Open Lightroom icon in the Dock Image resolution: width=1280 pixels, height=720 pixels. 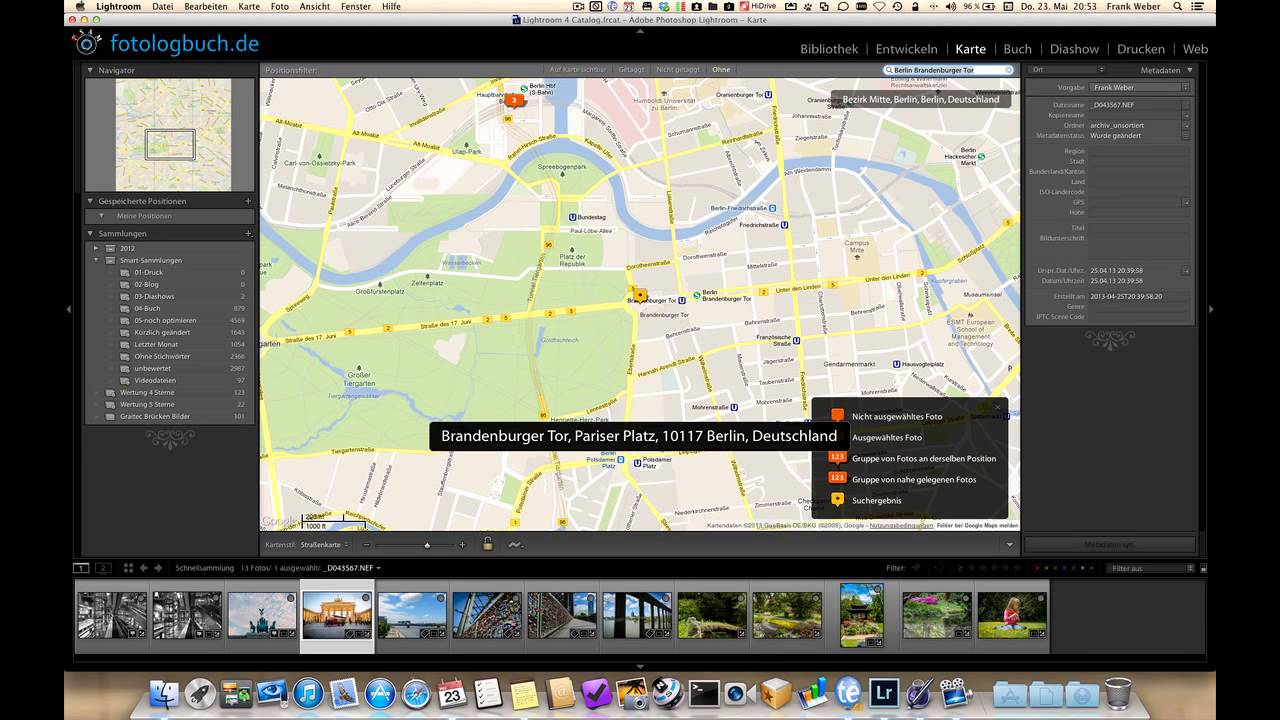(883, 693)
